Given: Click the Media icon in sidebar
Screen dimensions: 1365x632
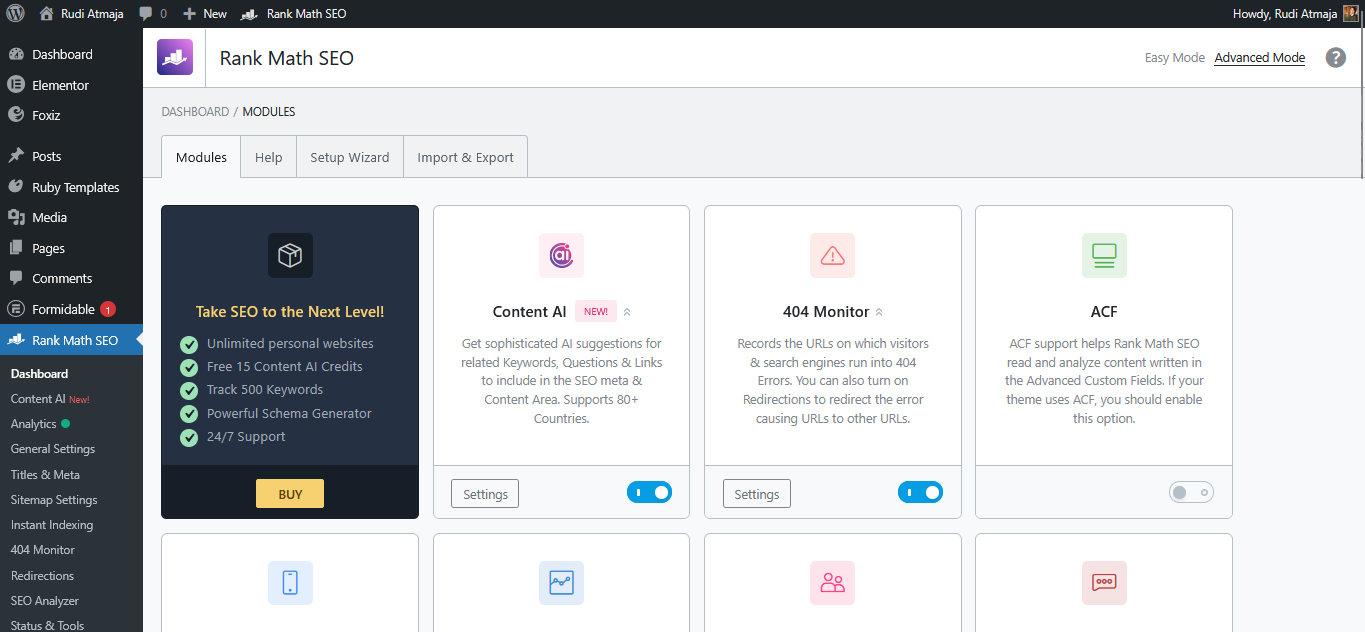Looking at the screenshot, I should tap(16, 217).
